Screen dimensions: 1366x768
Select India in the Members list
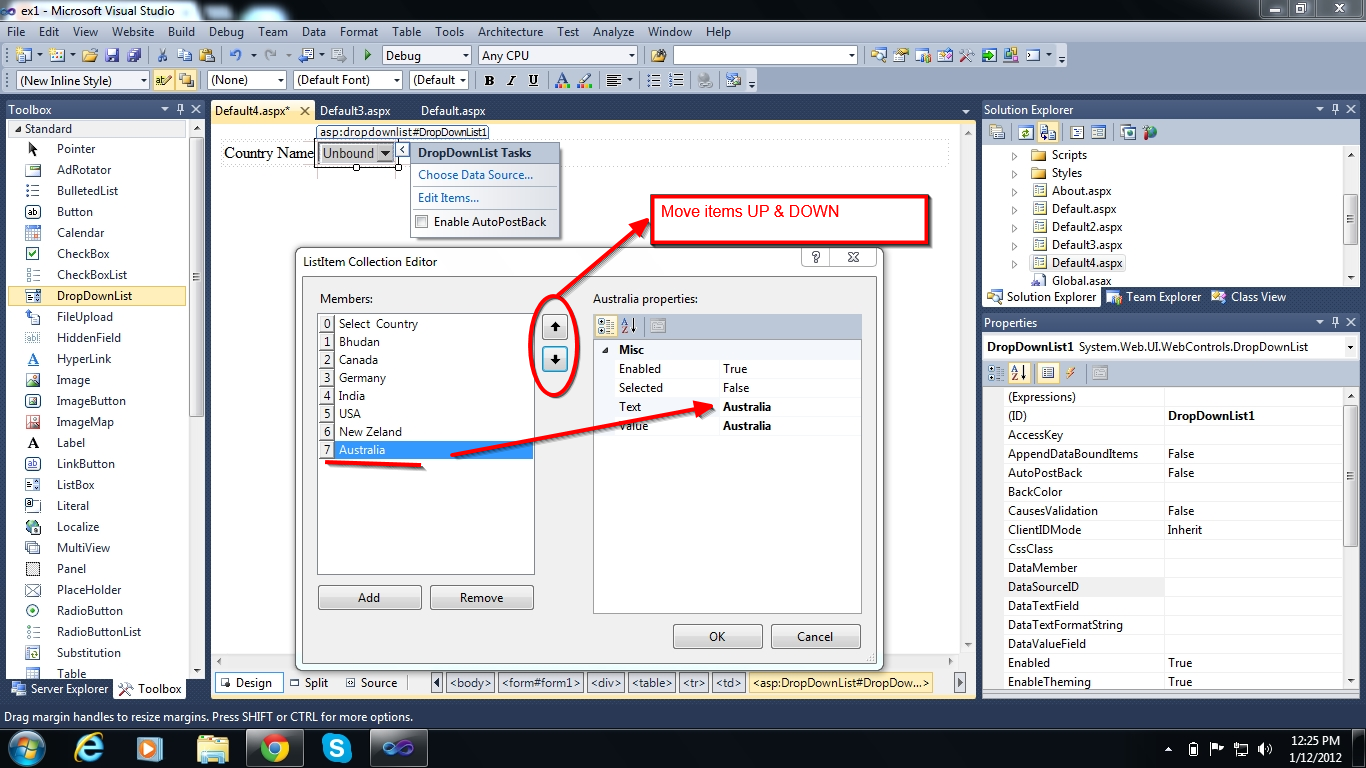pyautogui.click(x=426, y=396)
